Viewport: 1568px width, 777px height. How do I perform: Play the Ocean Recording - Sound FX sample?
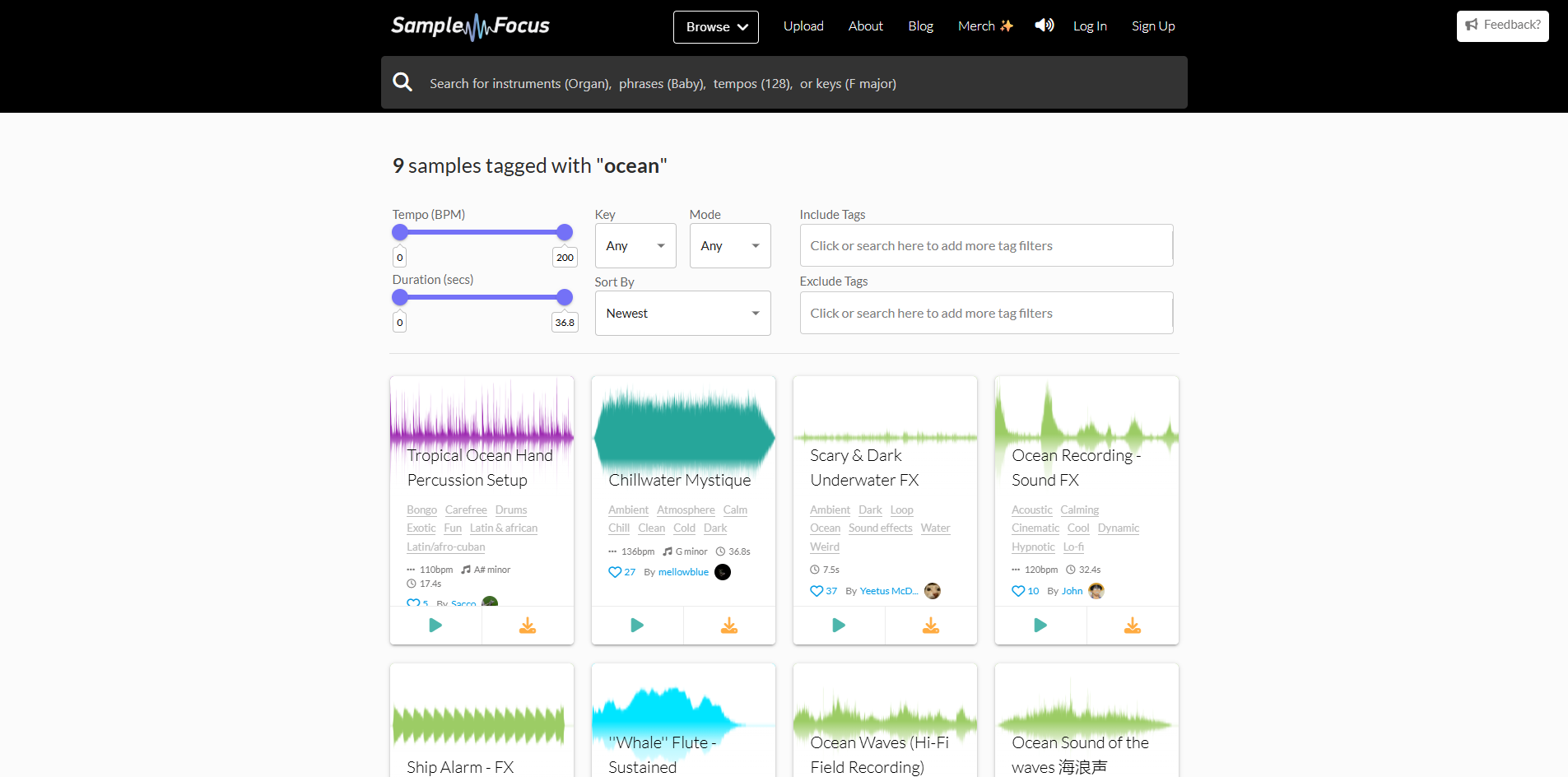pos(1040,626)
